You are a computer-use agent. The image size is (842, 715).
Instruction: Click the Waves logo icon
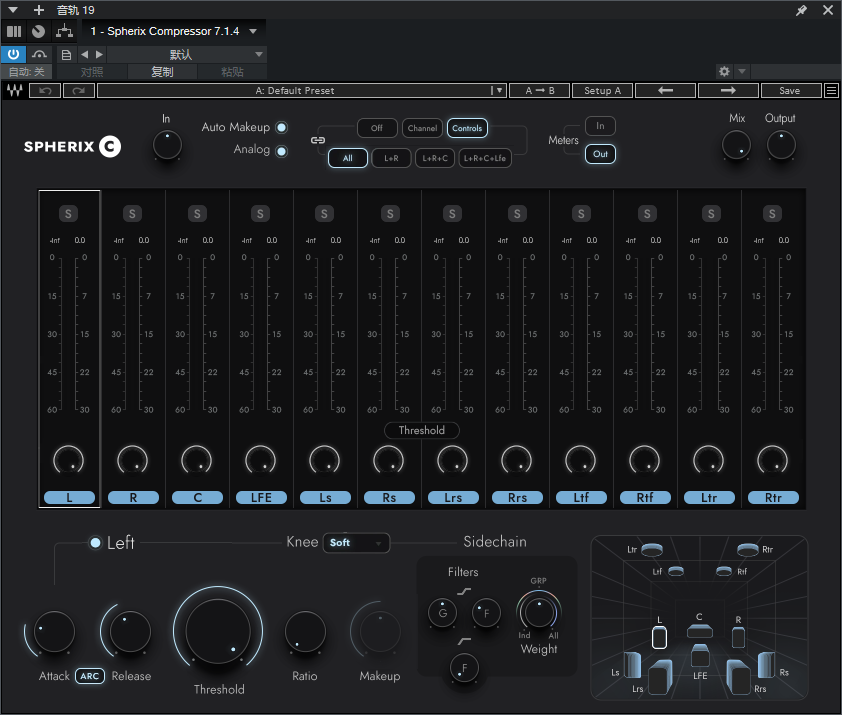pyautogui.click(x=14, y=90)
